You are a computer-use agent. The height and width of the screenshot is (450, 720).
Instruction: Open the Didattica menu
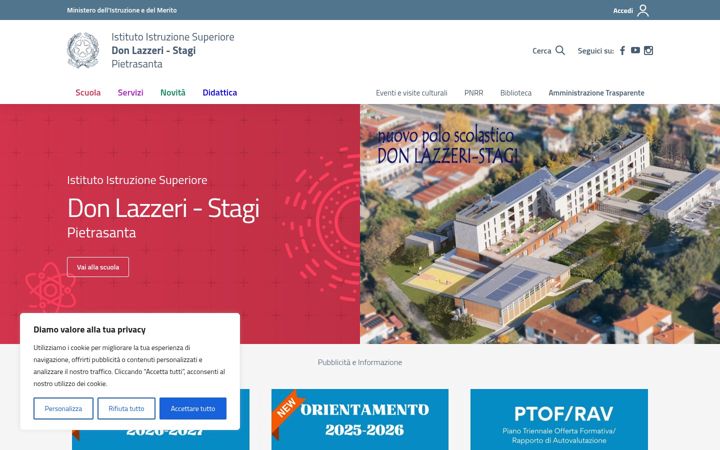tap(219, 92)
